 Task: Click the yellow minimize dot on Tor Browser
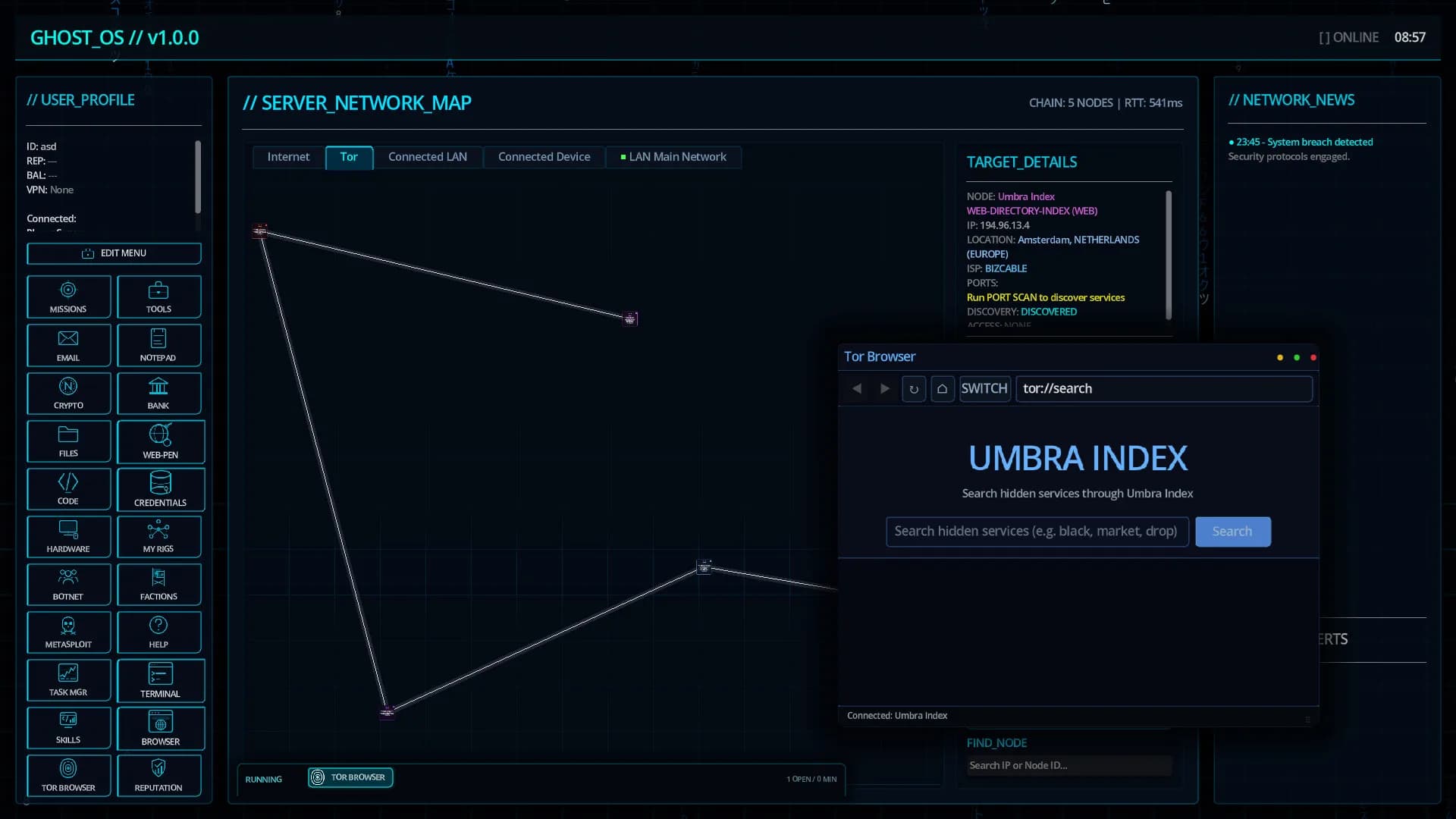[x=1280, y=357]
